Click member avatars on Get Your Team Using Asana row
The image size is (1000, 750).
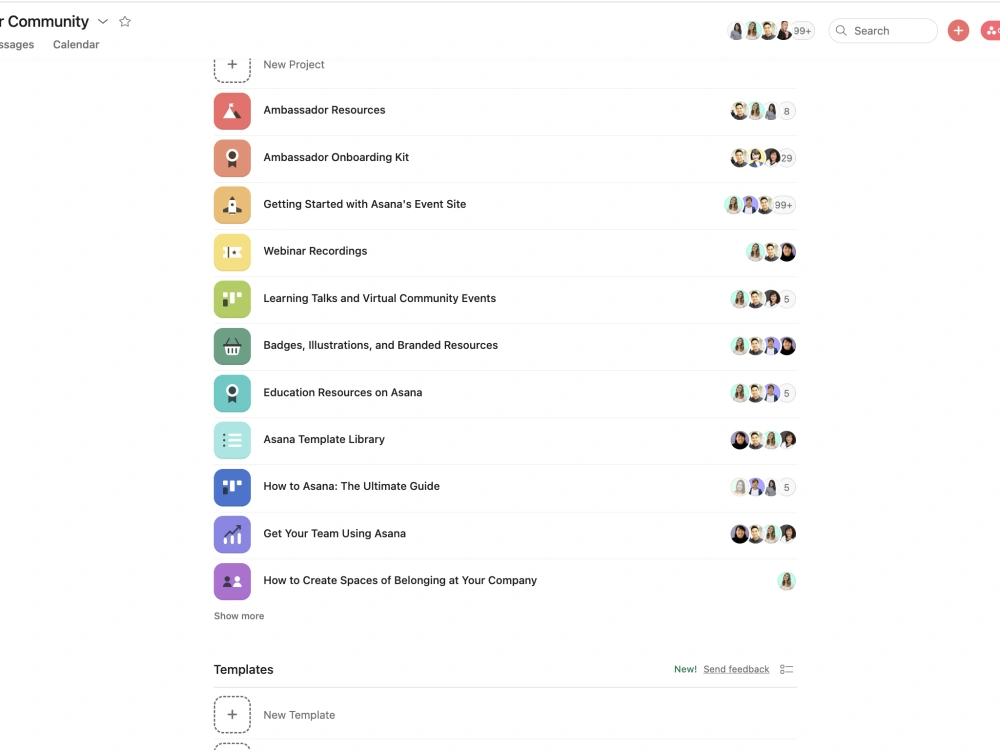pos(763,534)
